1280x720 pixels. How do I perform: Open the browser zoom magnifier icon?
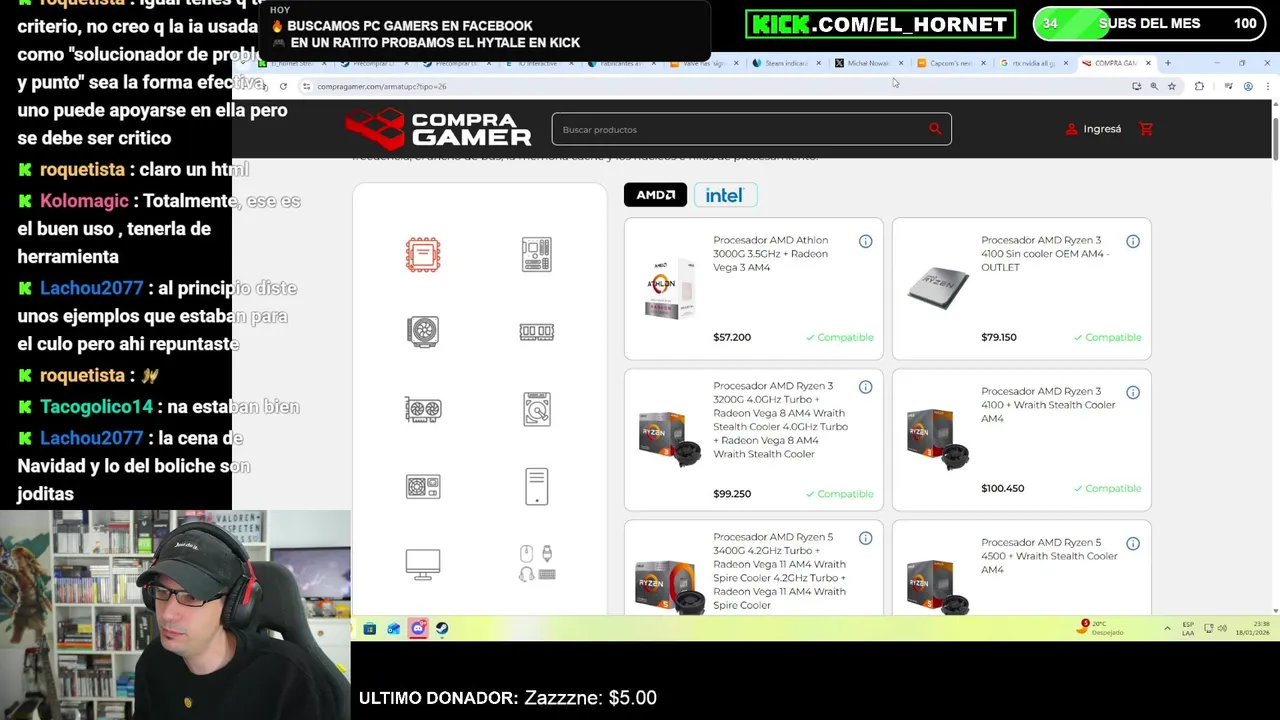pos(1154,86)
